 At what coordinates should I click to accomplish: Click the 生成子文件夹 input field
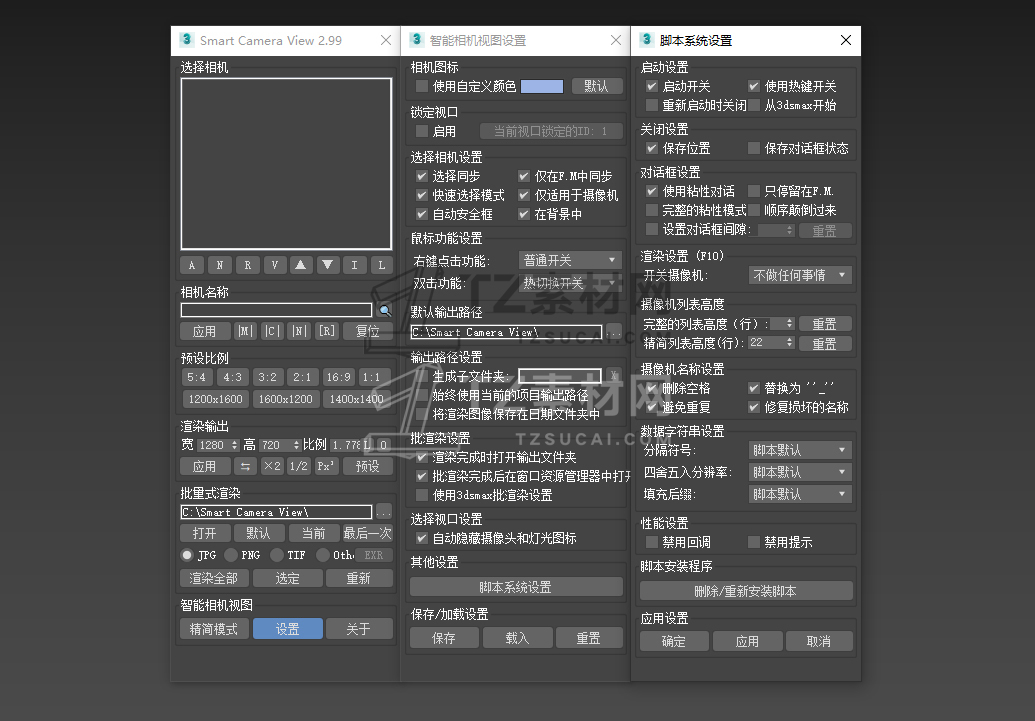click(560, 376)
